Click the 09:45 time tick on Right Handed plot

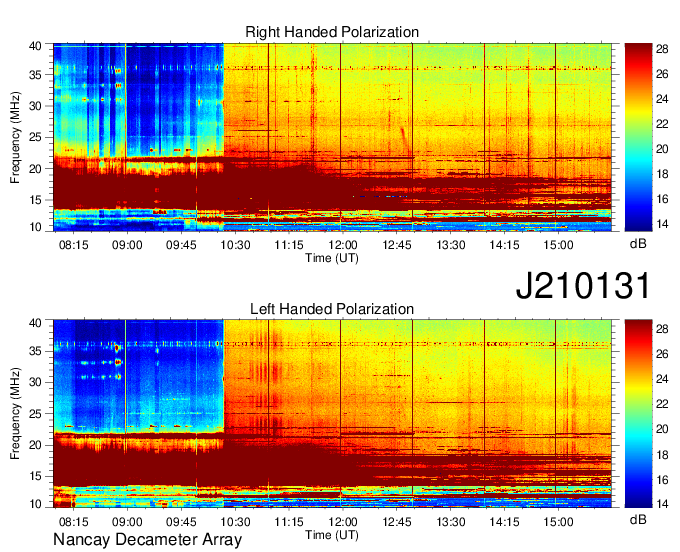coord(181,245)
